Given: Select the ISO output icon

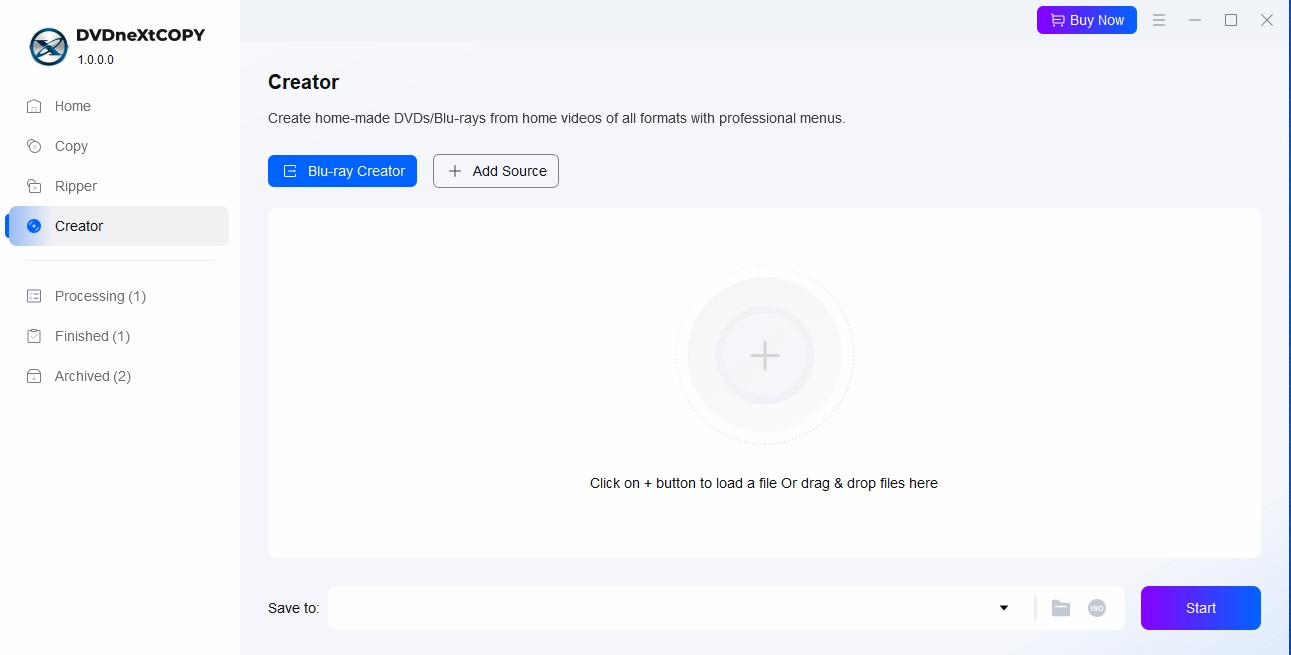Looking at the screenshot, I should tap(1097, 608).
